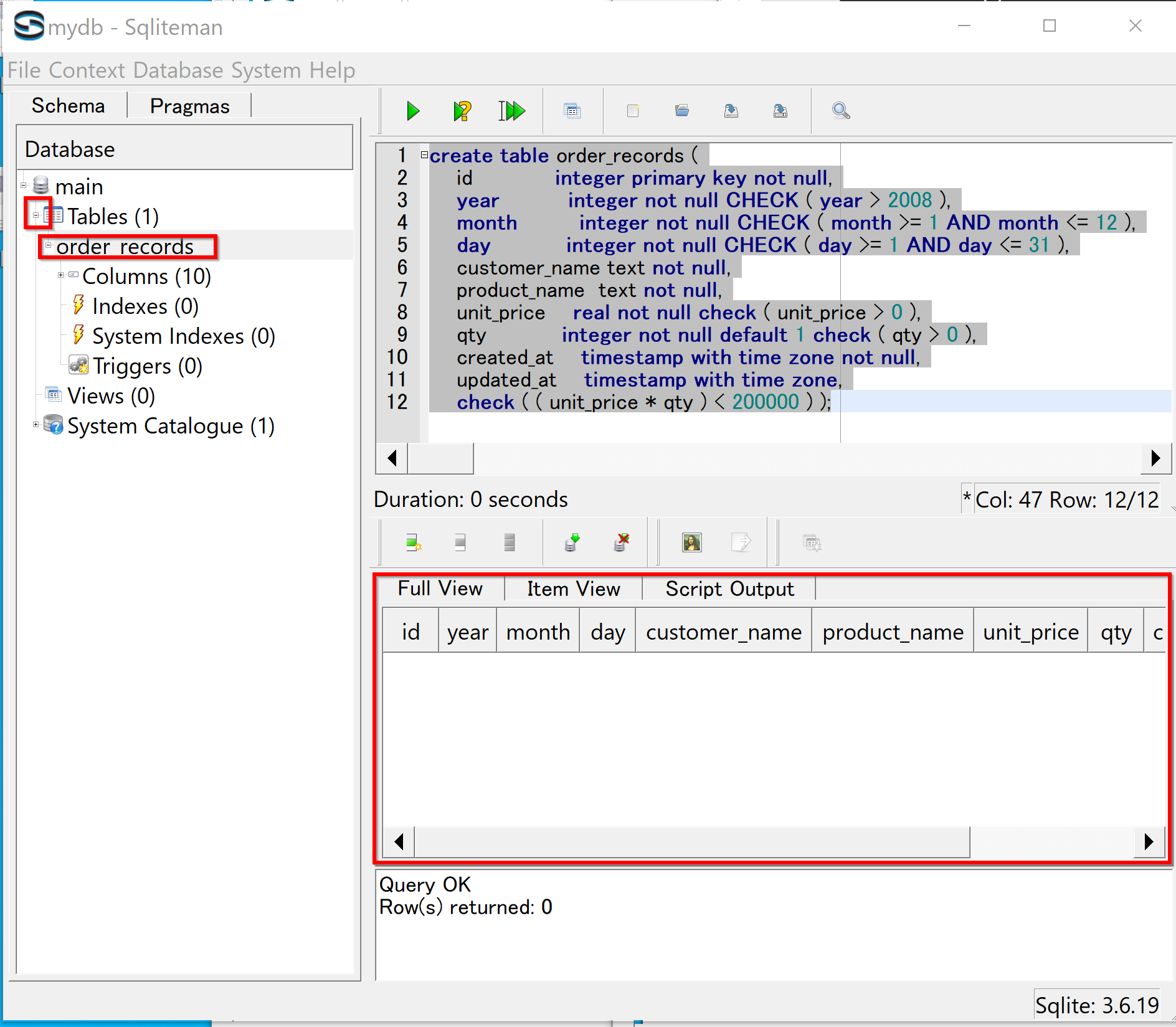1176x1027 pixels.
Task: Open an SQL file with the folder icon
Action: (x=682, y=111)
